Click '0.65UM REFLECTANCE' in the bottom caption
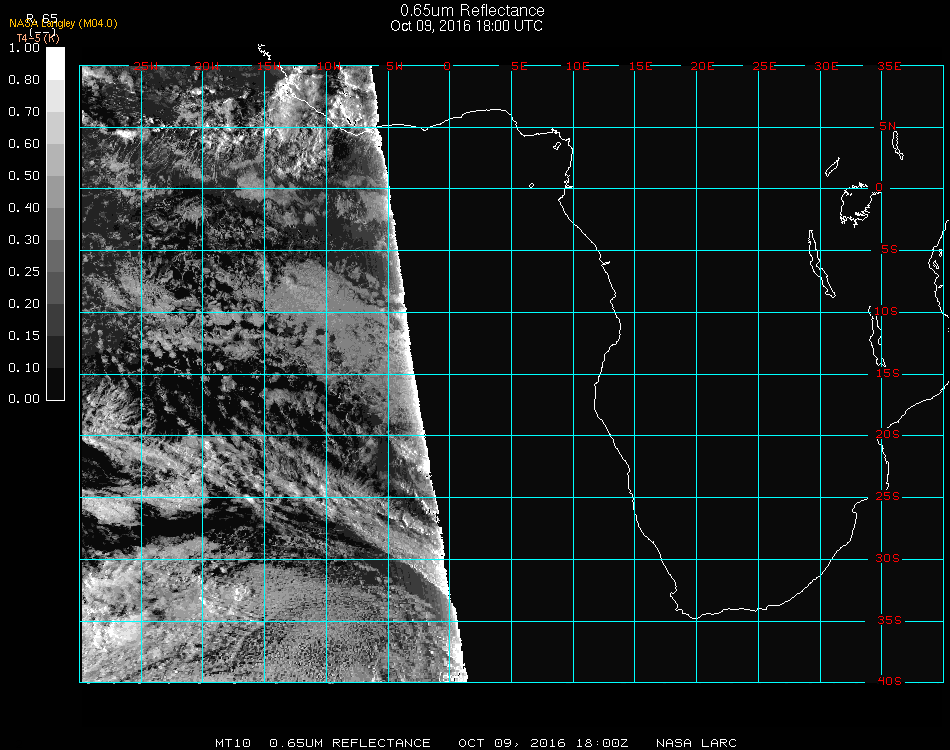950x750 pixels. 350,743
